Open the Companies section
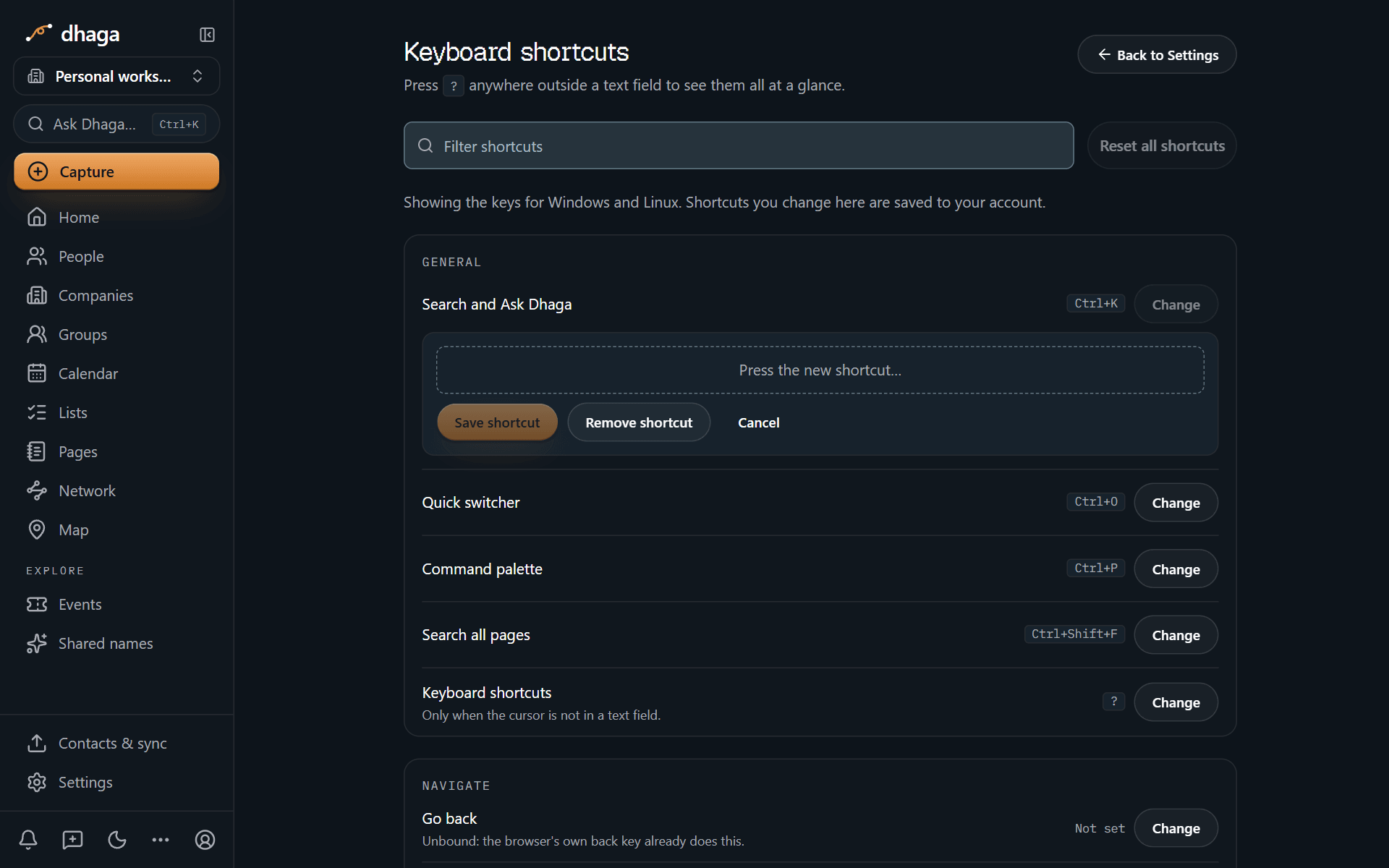The image size is (1389, 868). point(116,295)
